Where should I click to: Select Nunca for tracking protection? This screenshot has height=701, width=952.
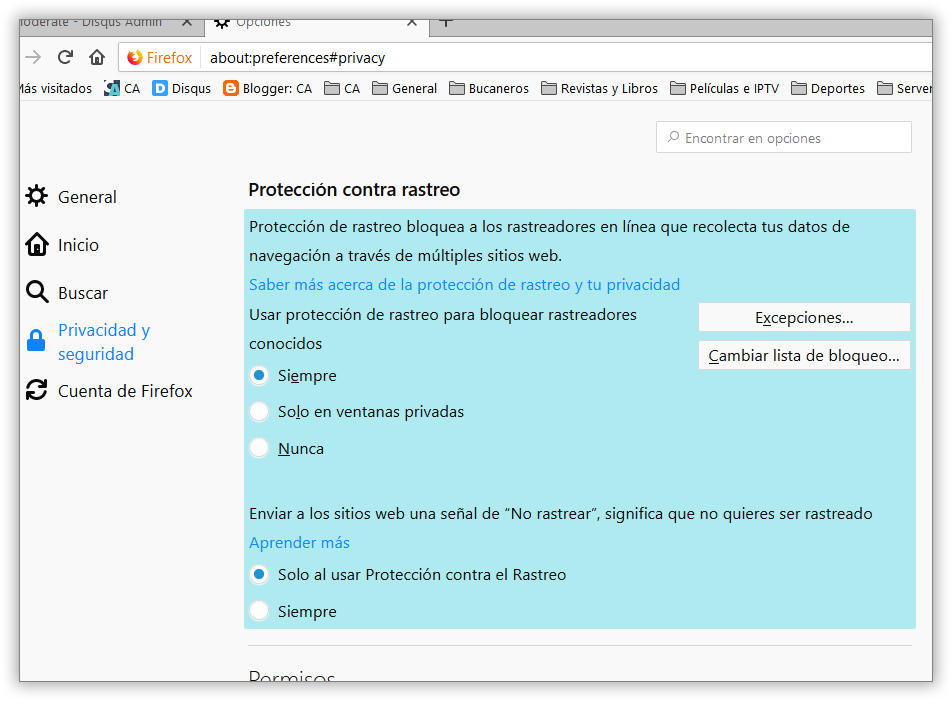(259, 448)
